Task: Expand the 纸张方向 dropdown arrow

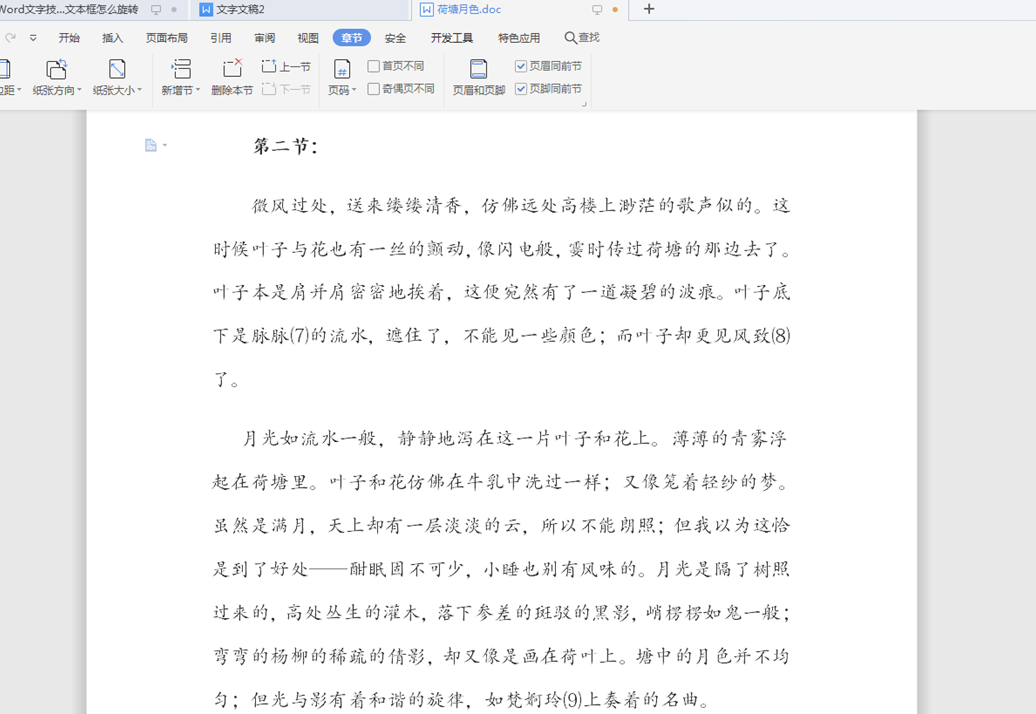Action: pyautogui.click(x=79, y=90)
